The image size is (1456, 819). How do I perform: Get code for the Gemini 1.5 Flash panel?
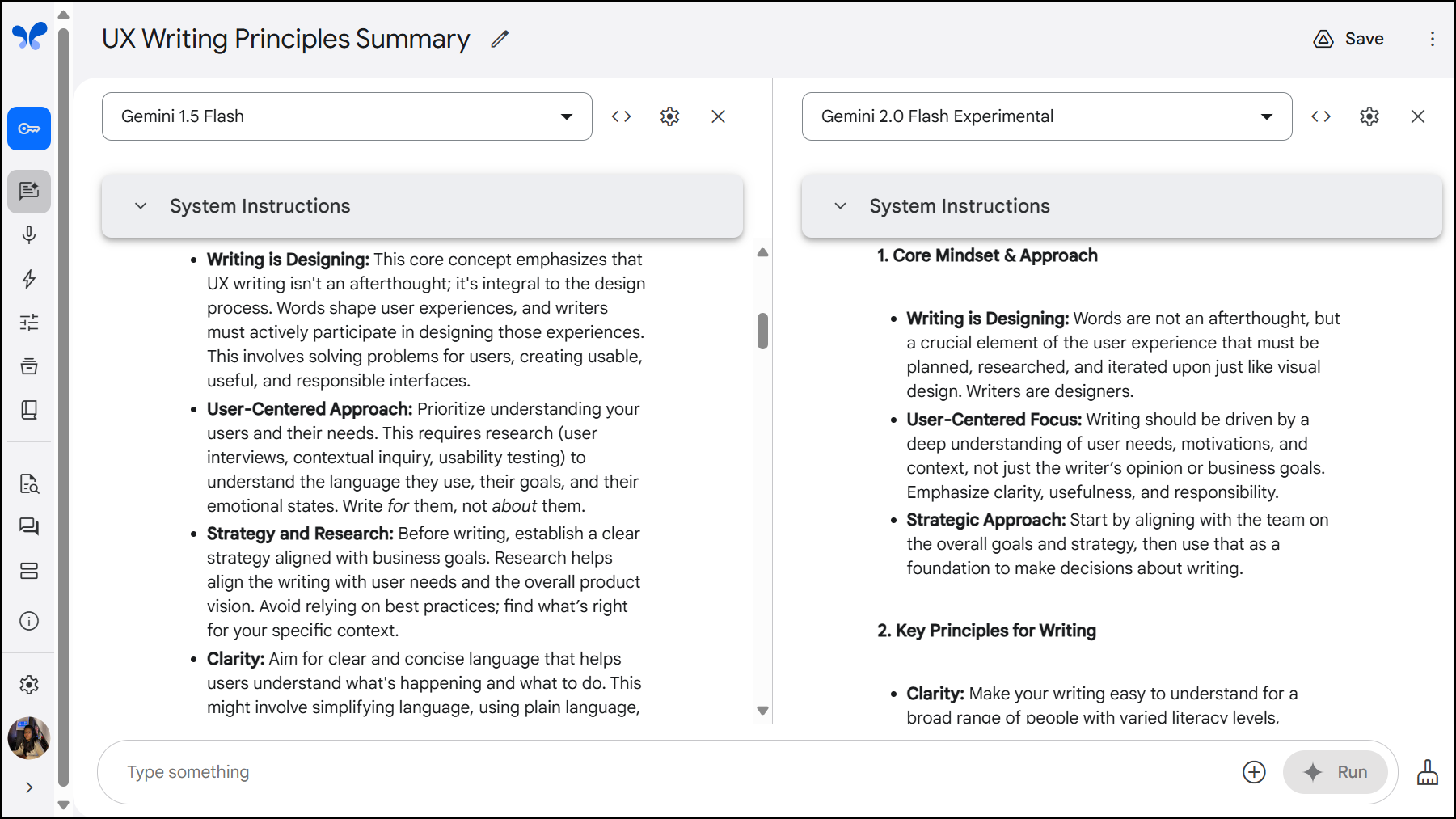click(x=621, y=116)
